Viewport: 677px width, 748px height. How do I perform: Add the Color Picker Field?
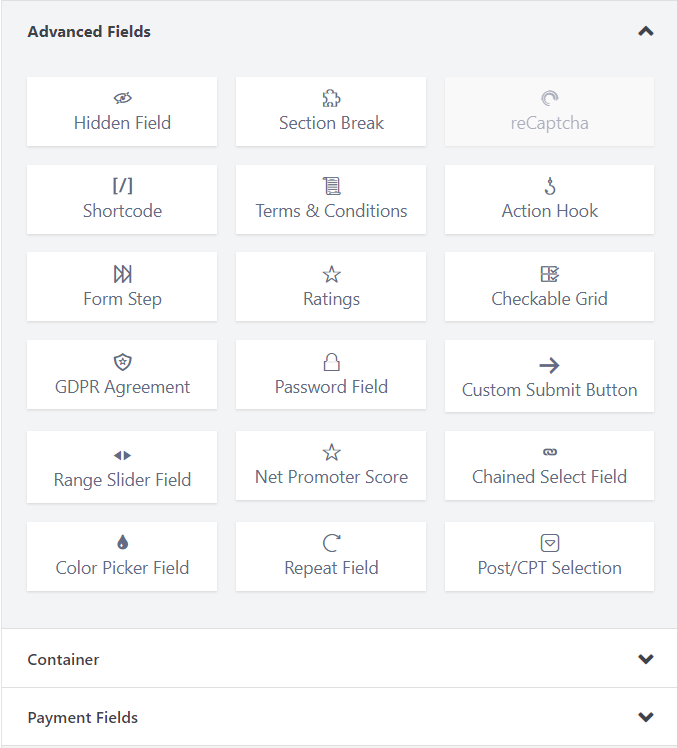tap(122, 556)
